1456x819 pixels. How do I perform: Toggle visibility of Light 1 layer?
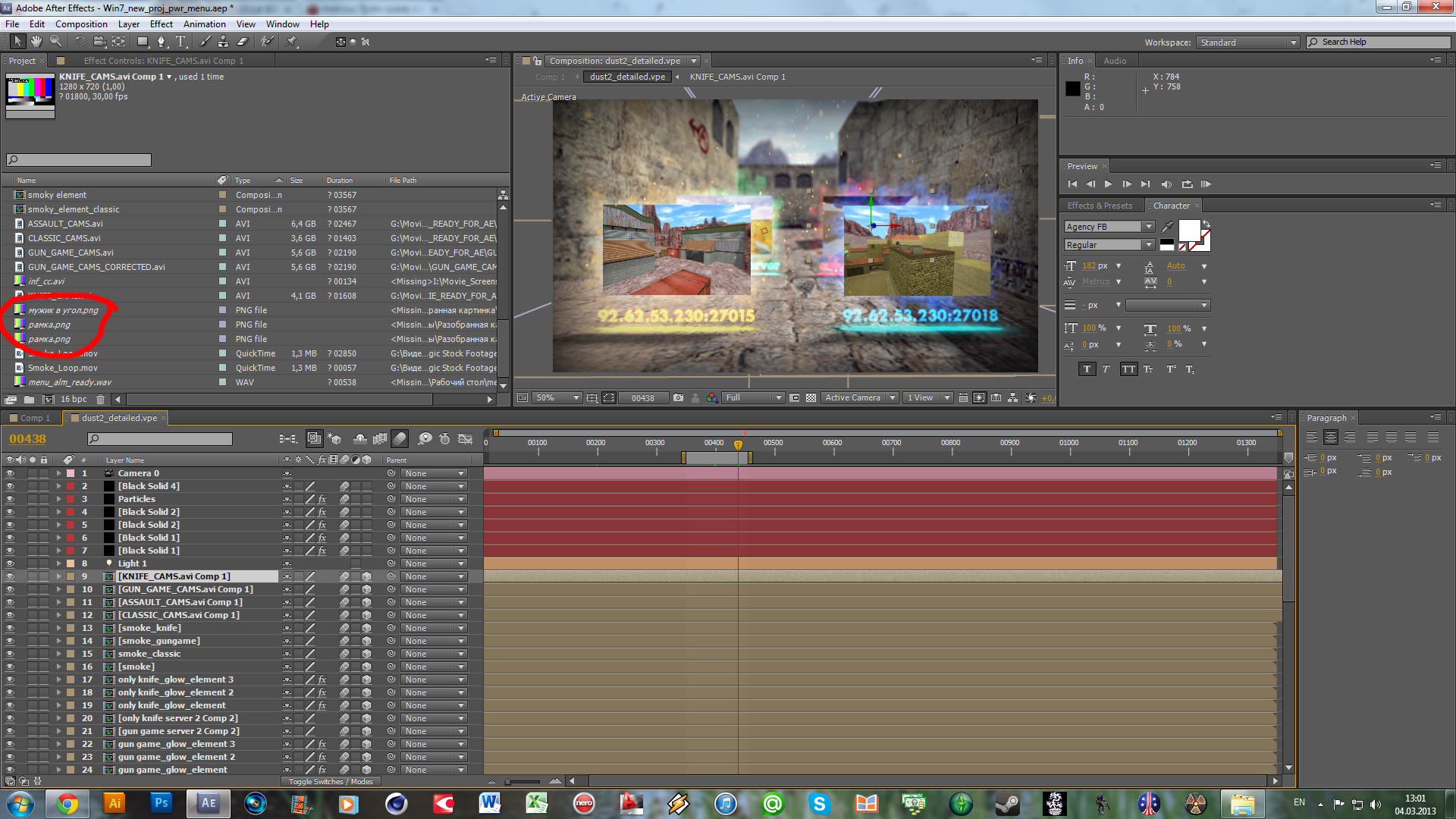click(10, 563)
